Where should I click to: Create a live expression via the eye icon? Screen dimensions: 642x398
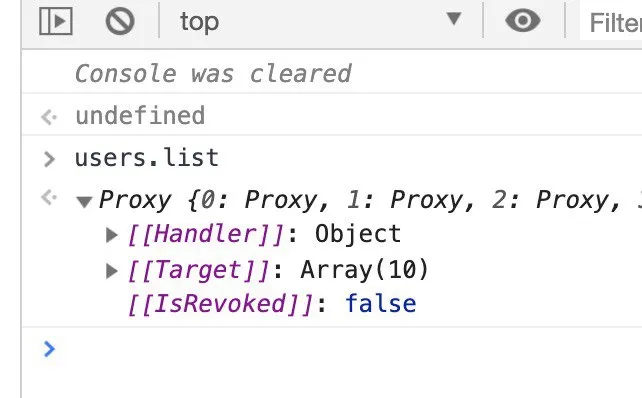[x=523, y=20]
